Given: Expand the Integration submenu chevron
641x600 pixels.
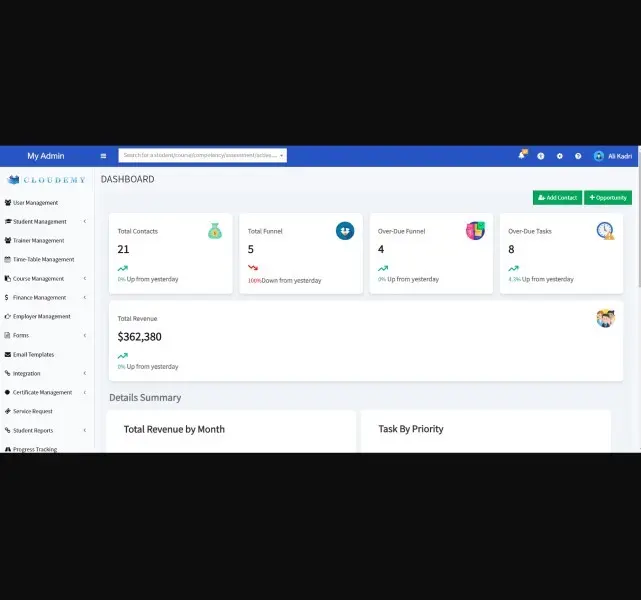Looking at the screenshot, I should (x=85, y=373).
